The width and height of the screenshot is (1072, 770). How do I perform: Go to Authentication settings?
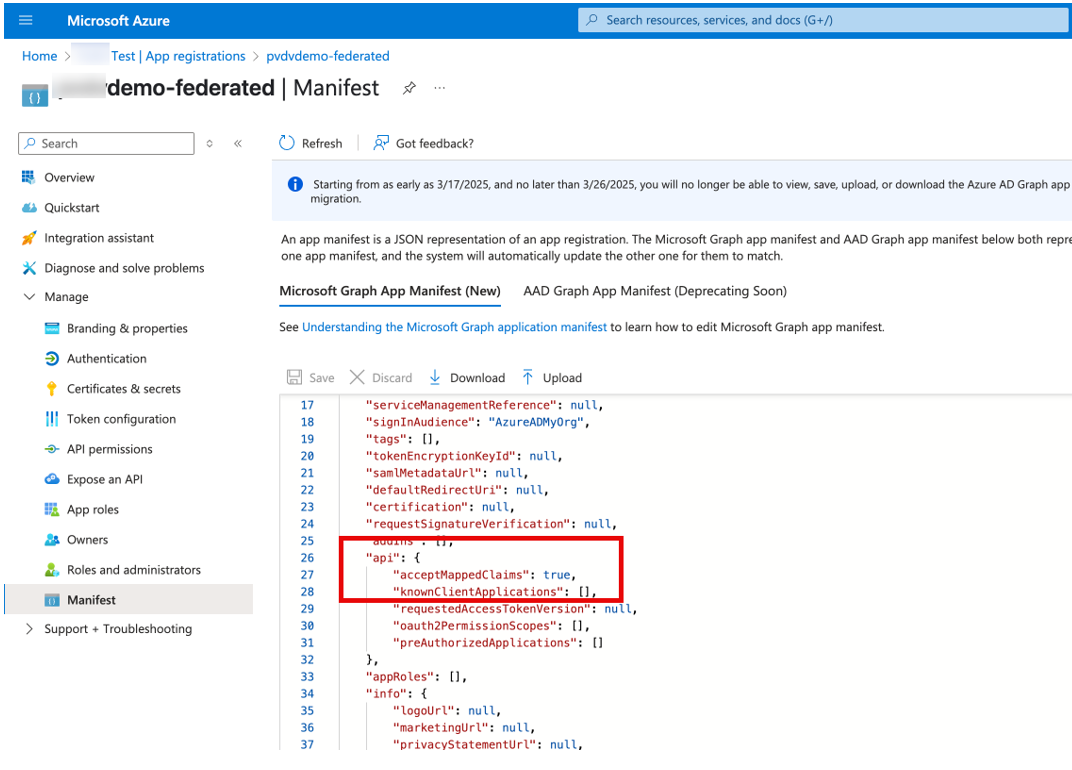point(107,358)
